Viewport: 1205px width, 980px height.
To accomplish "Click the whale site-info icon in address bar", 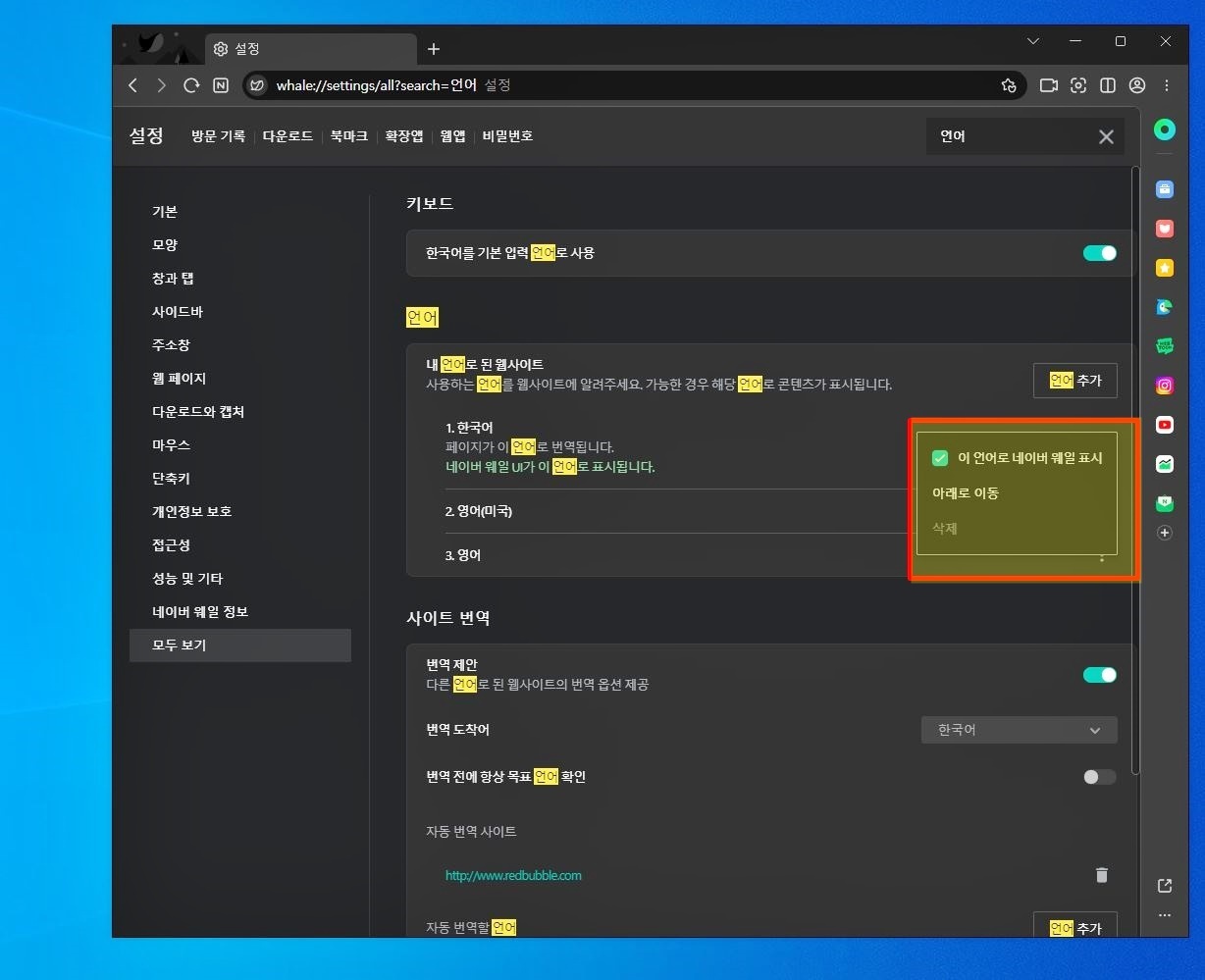I will pyautogui.click(x=256, y=85).
